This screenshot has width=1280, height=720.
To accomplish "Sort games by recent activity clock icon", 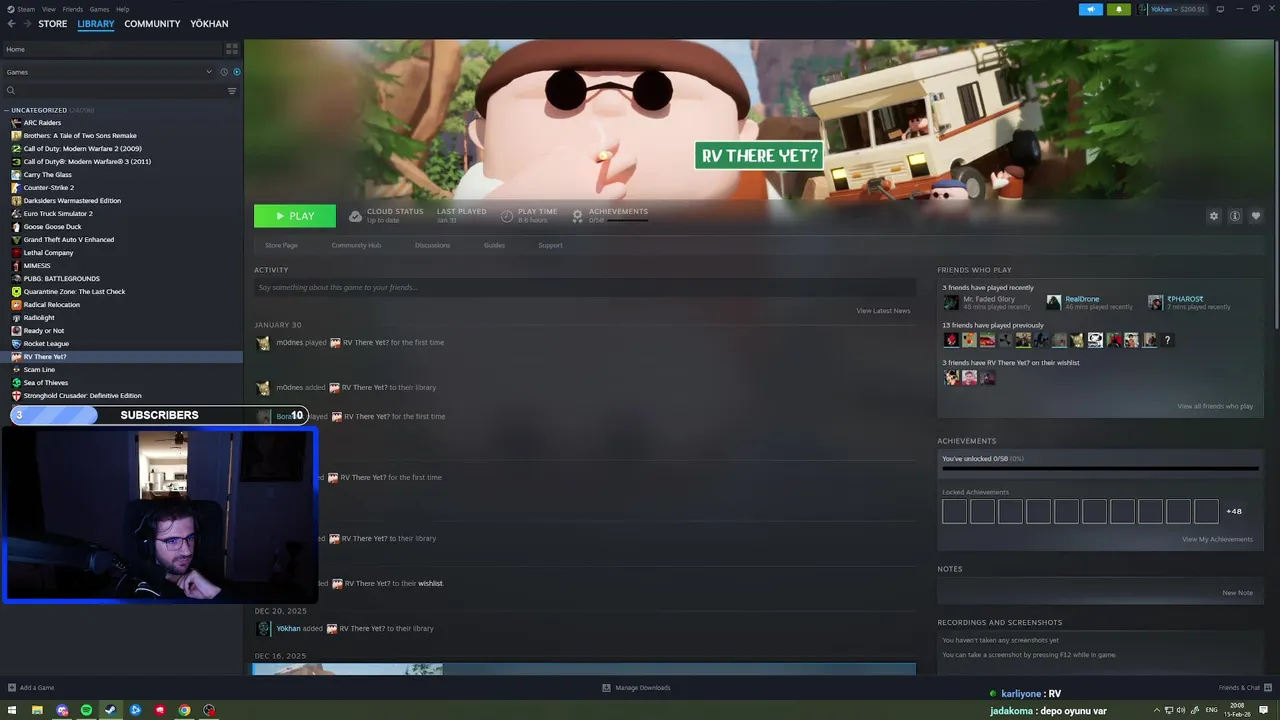I will click(x=223, y=72).
